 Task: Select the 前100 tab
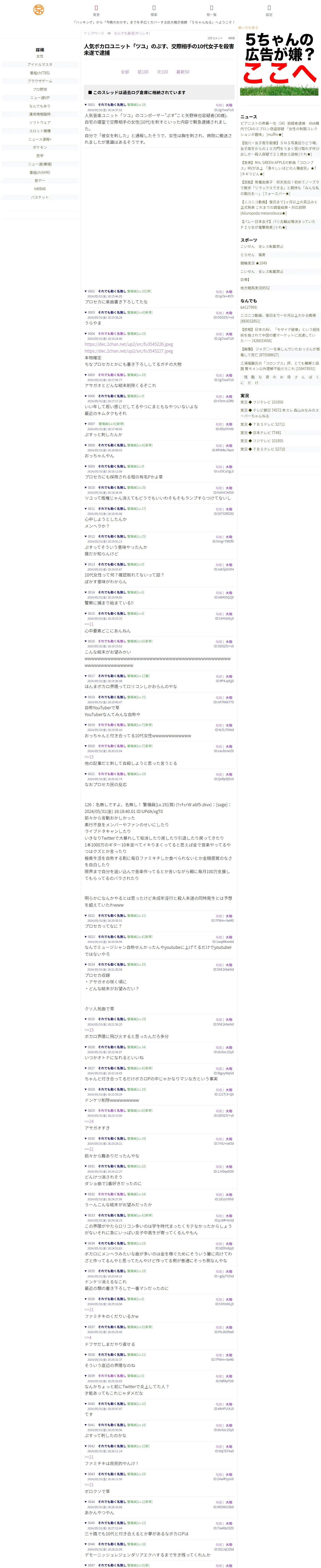coord(143,72)
